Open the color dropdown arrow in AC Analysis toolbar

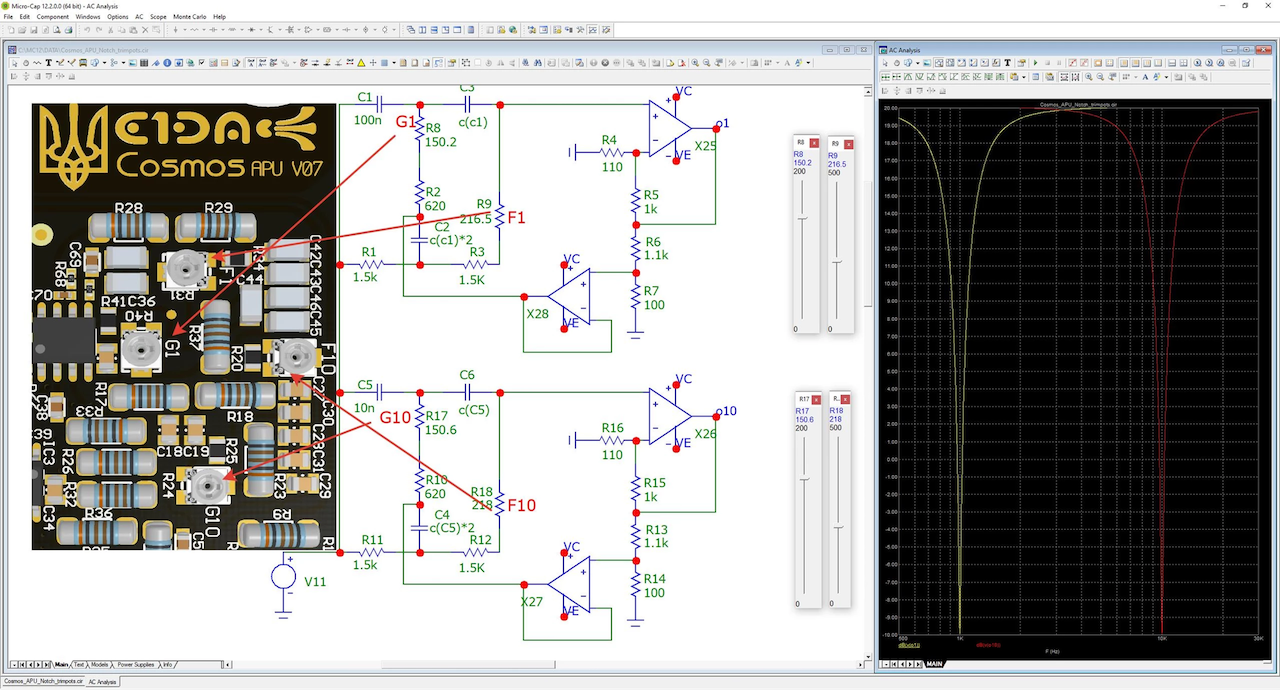pos(1166,77)
